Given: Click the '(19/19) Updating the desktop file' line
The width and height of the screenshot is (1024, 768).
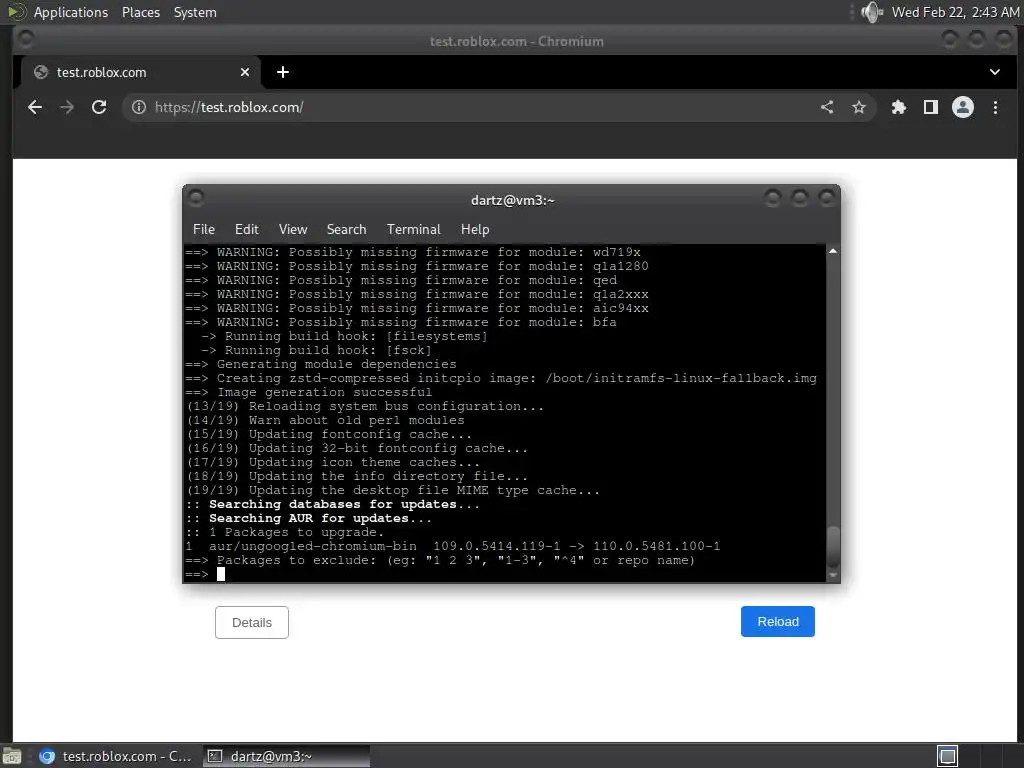Looking at the screenshot, I should click(x=392, y=490).
